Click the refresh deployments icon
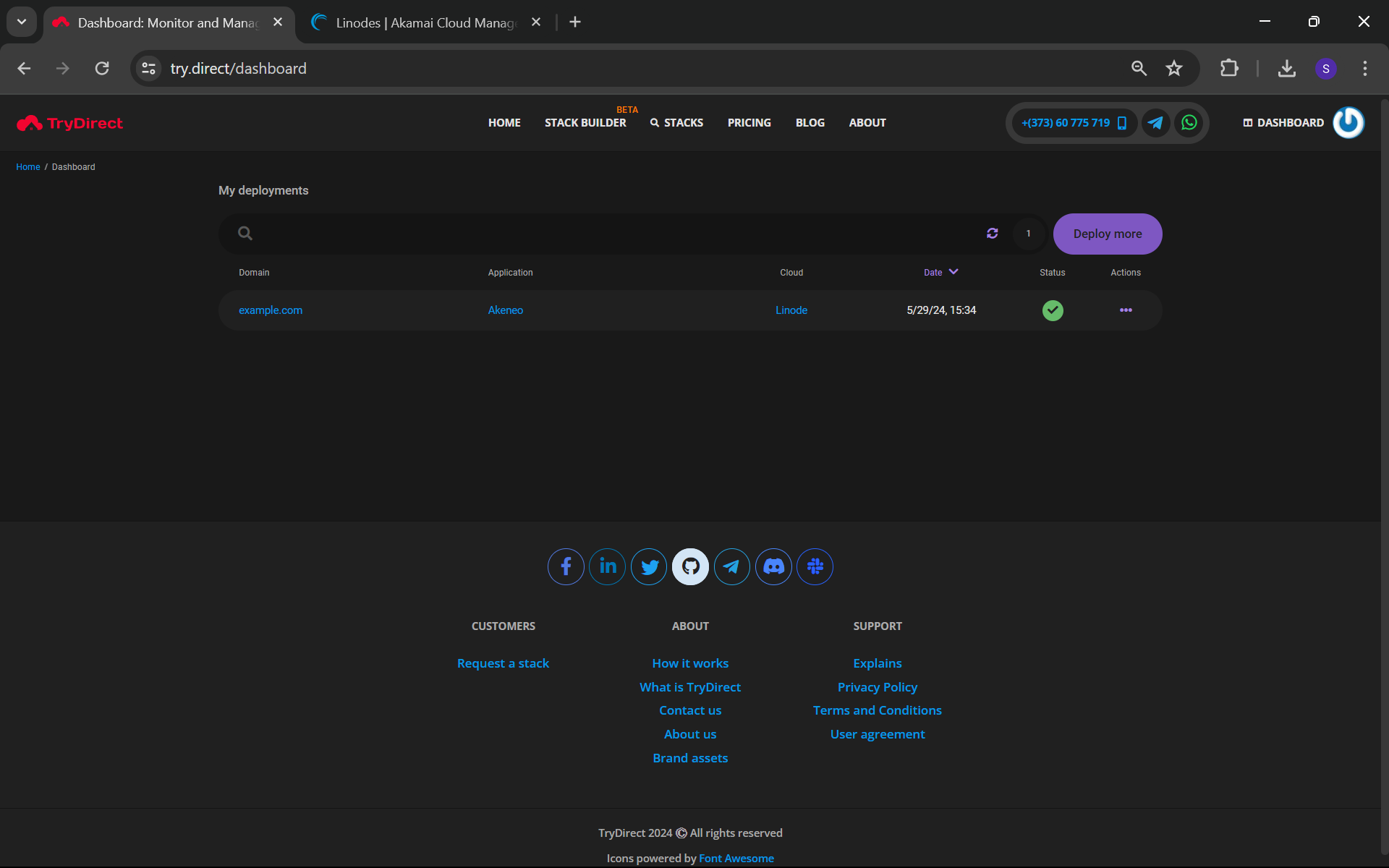Screen dimensions: 1389x868 (992, 233)
